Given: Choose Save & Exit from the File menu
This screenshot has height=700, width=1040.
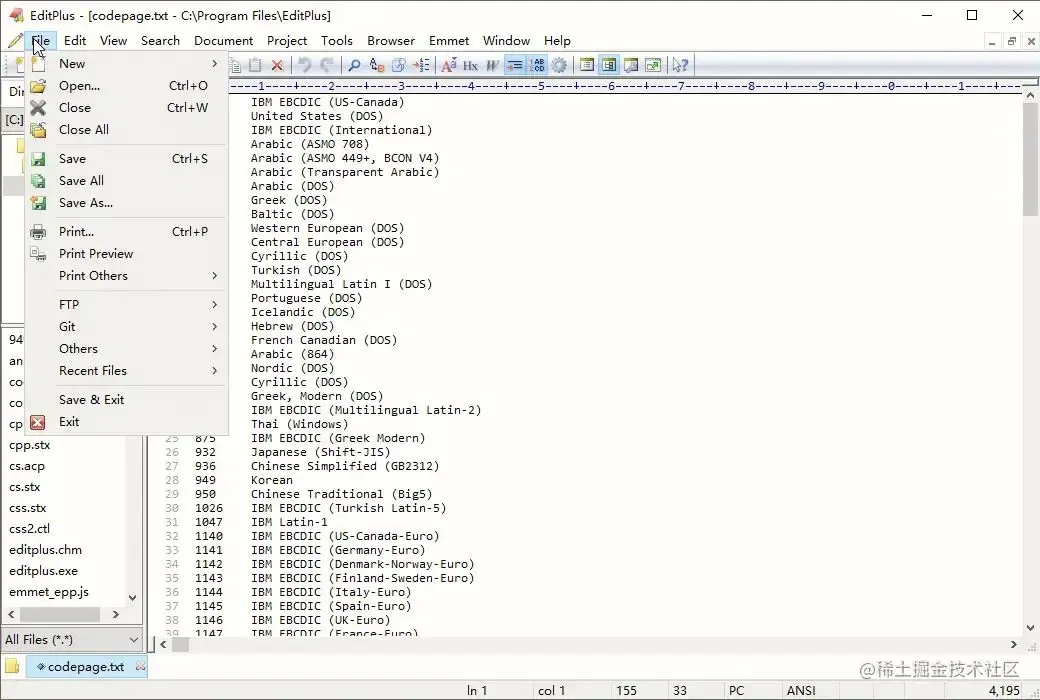Looking at the screenshot, I should [127, 399].
